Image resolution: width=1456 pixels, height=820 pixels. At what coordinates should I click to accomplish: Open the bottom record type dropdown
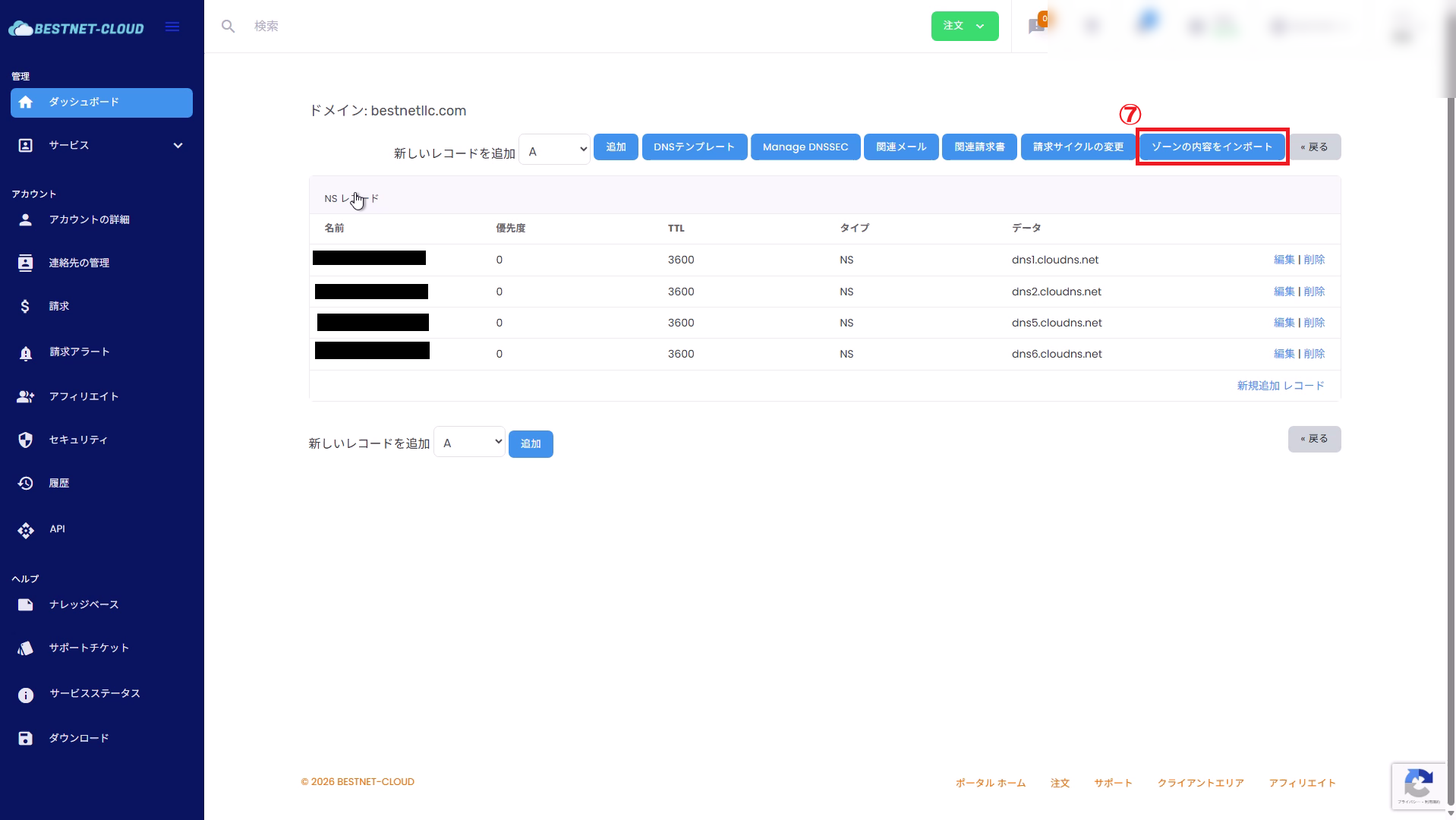coord(469,442)
